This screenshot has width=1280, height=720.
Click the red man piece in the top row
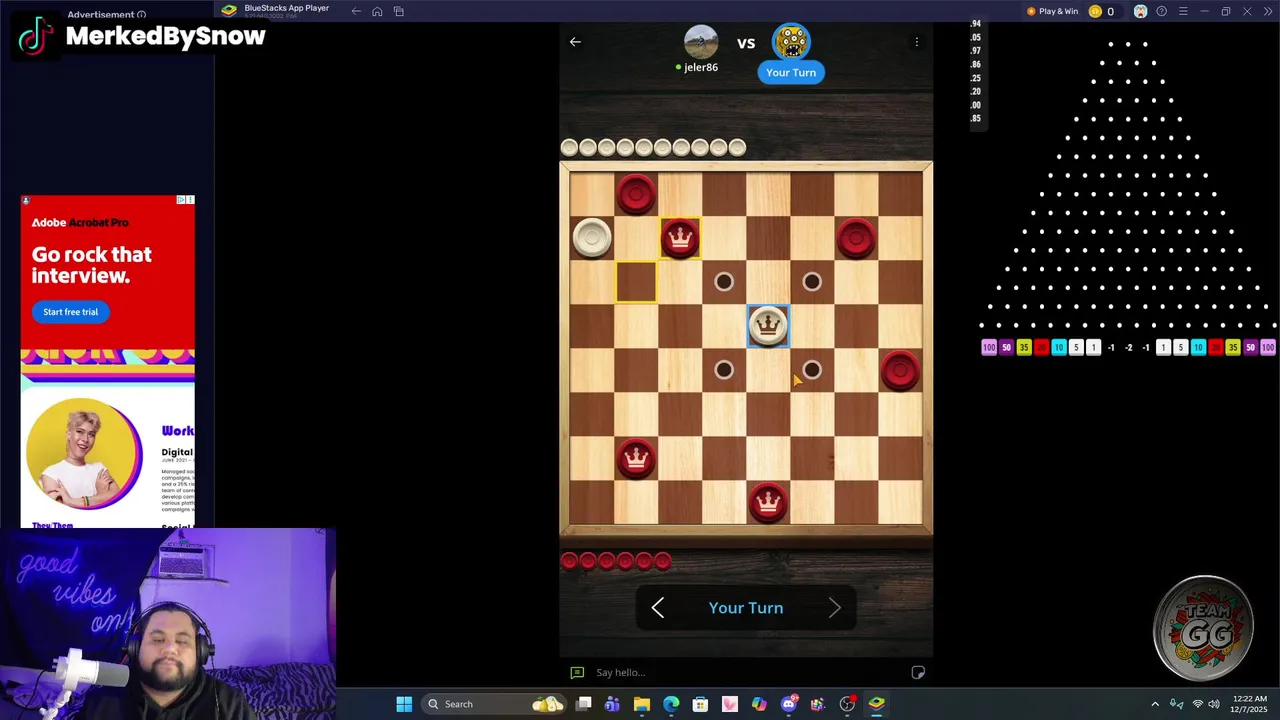coord(636,194)
